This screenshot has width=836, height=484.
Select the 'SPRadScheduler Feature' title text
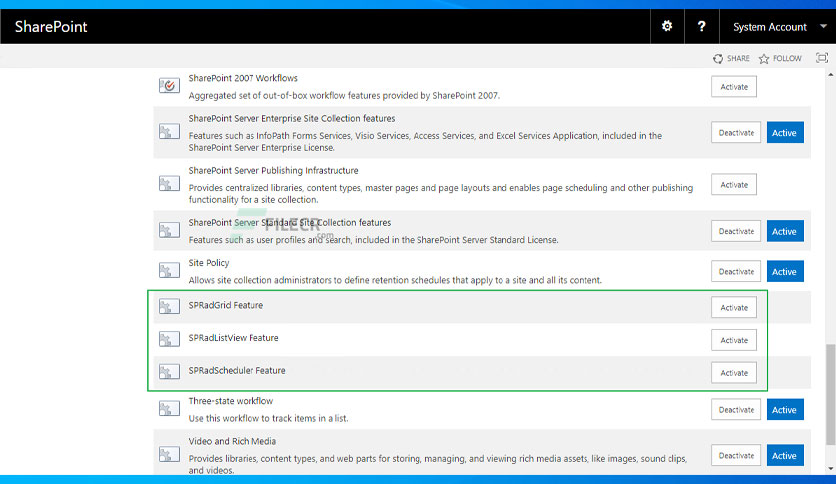pyautogui.click(x=237, y=370)
